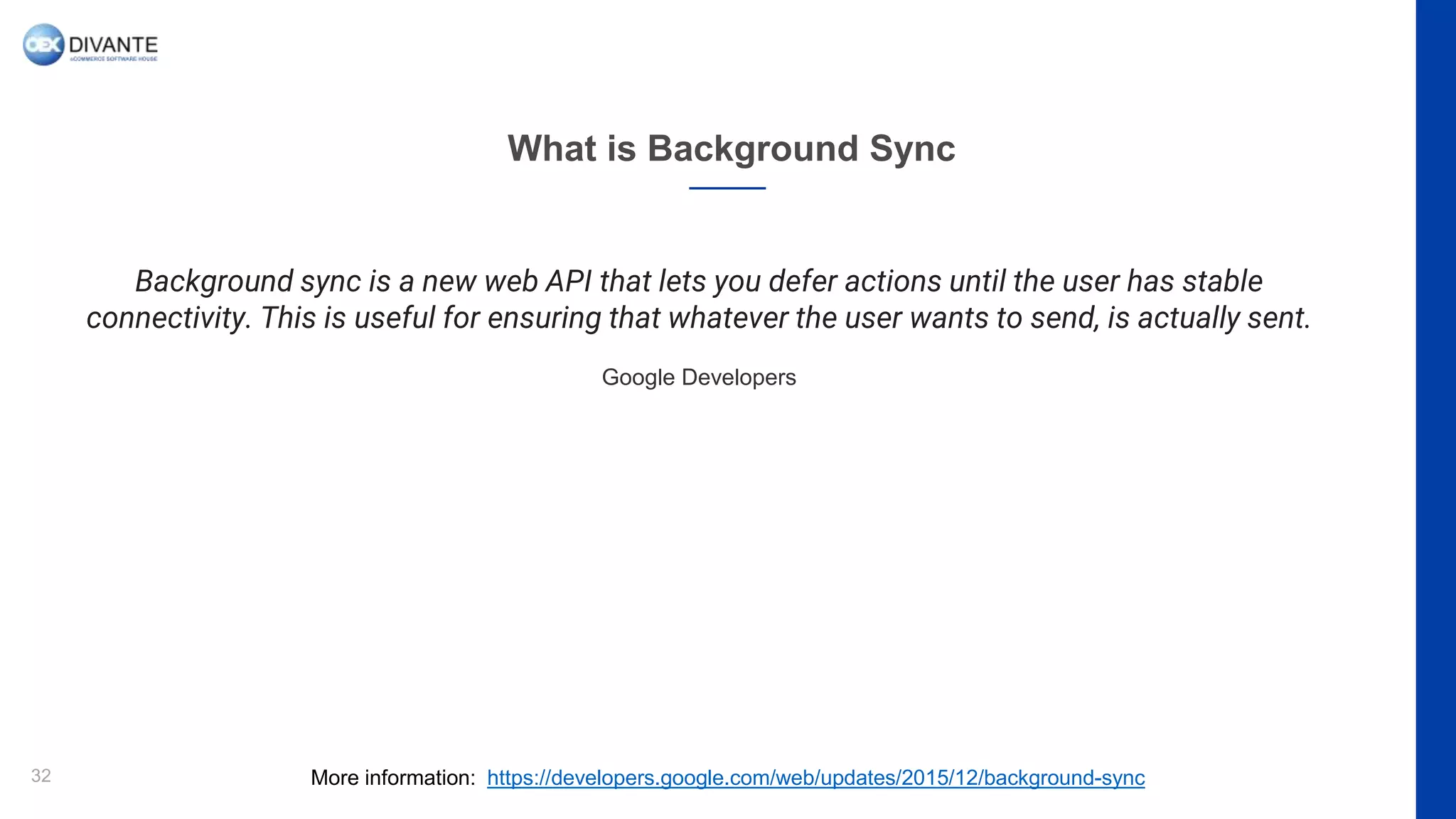Click slide number 32
The image size is (1456, 819).
41,776
